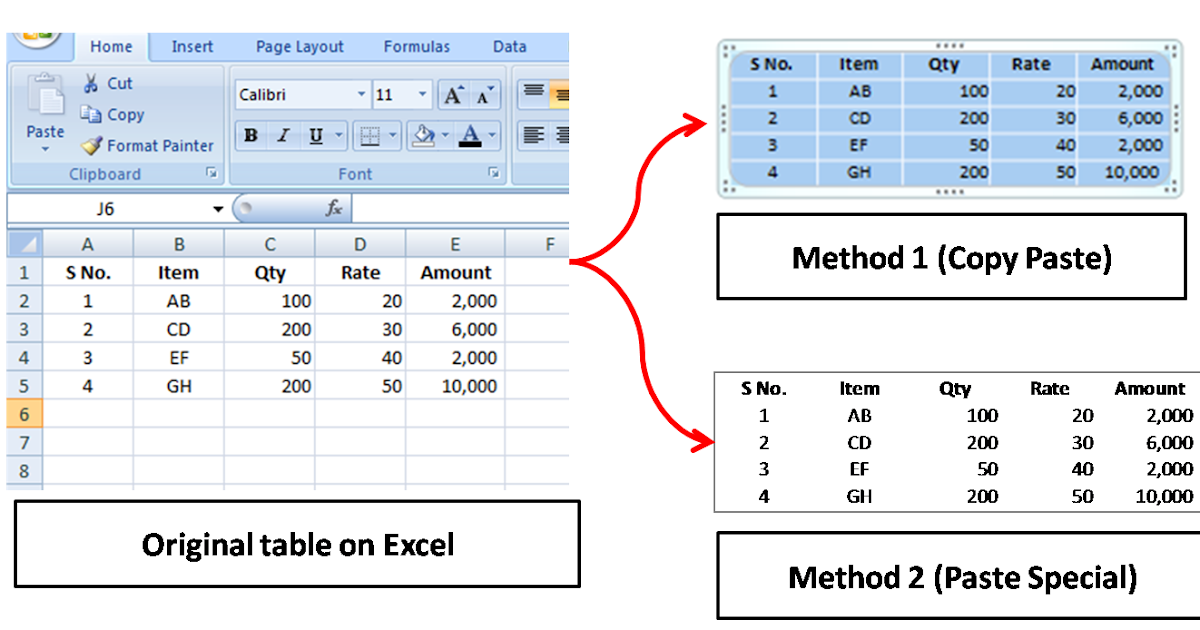
Task: Click the Insert Function fx icon
Action: [334, 208]
